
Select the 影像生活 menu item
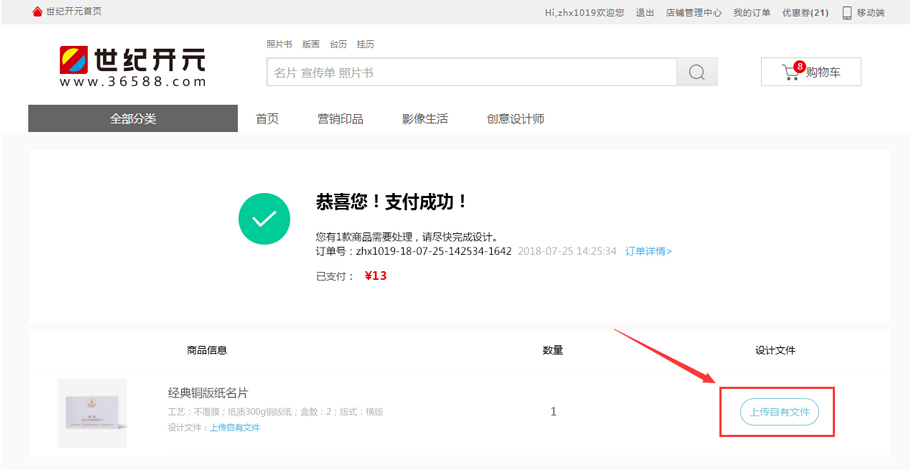coord(425,119)
